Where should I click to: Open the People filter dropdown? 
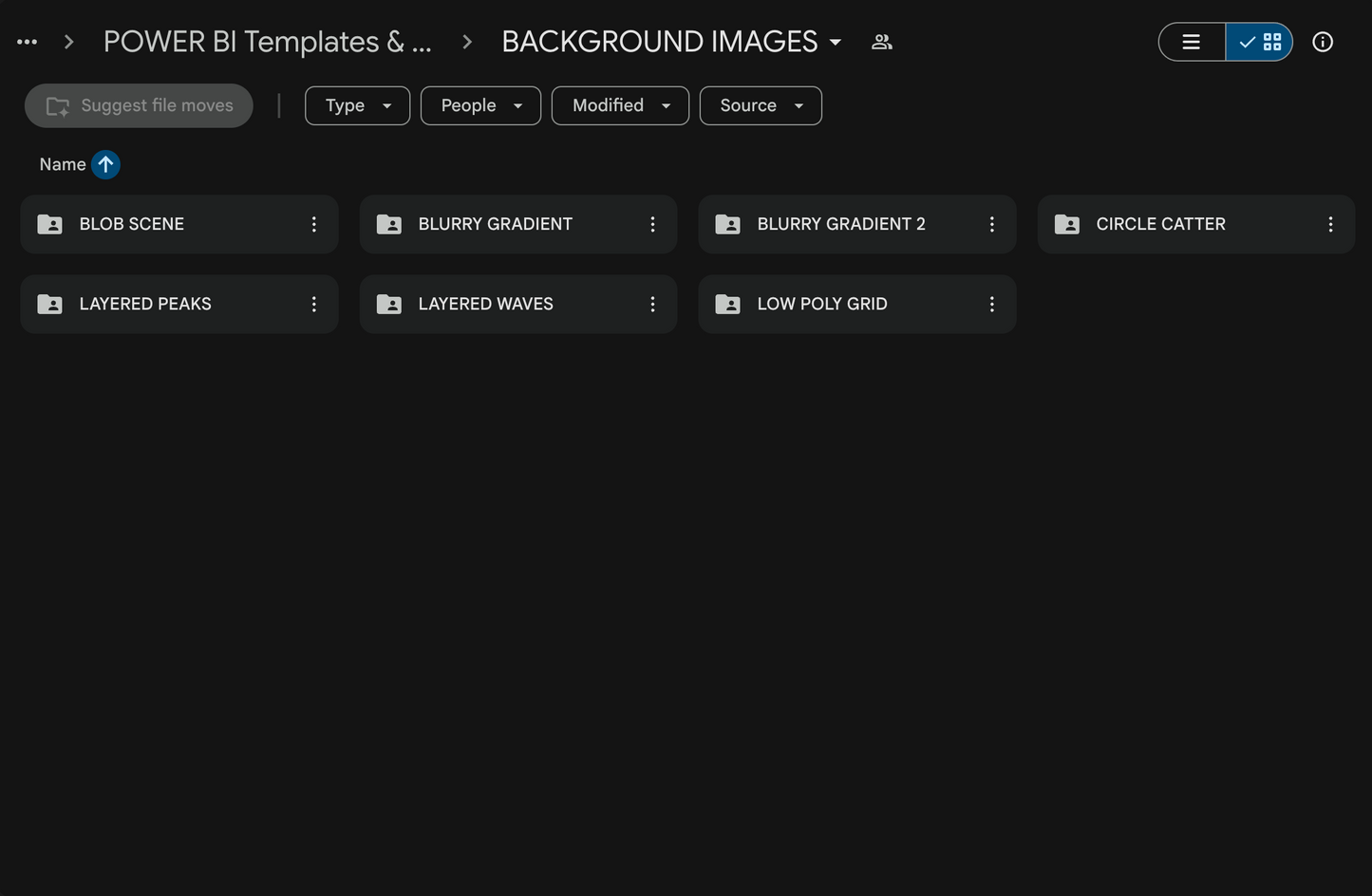click(480, 105)
